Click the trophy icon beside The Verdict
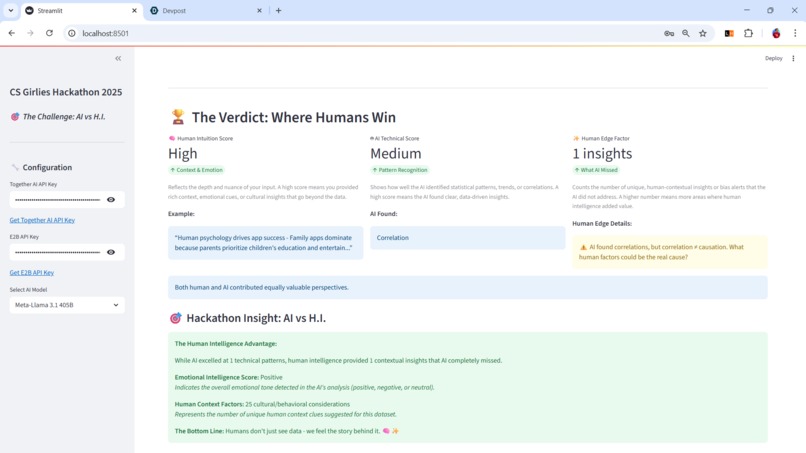Screen dimensions: 806x453 [178, 117]
